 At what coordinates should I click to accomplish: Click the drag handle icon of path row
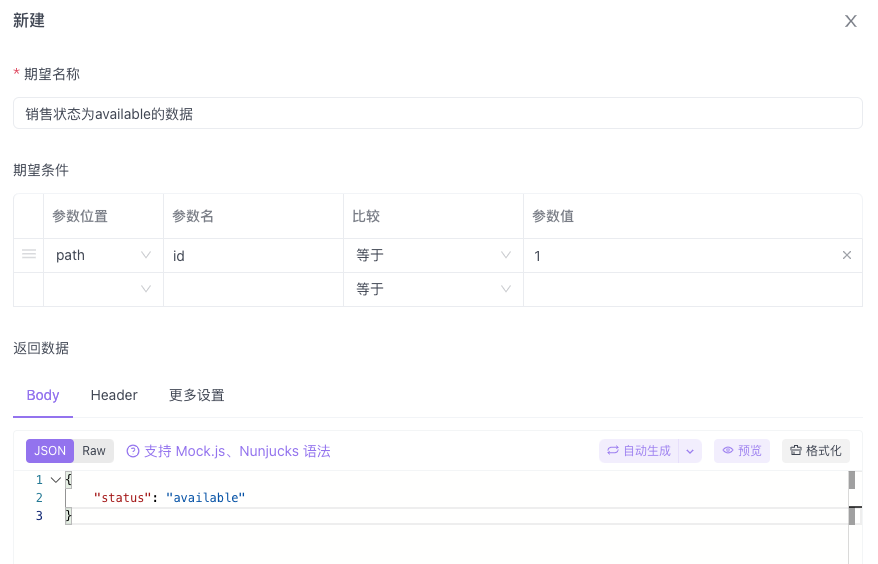tap(29, 254)
